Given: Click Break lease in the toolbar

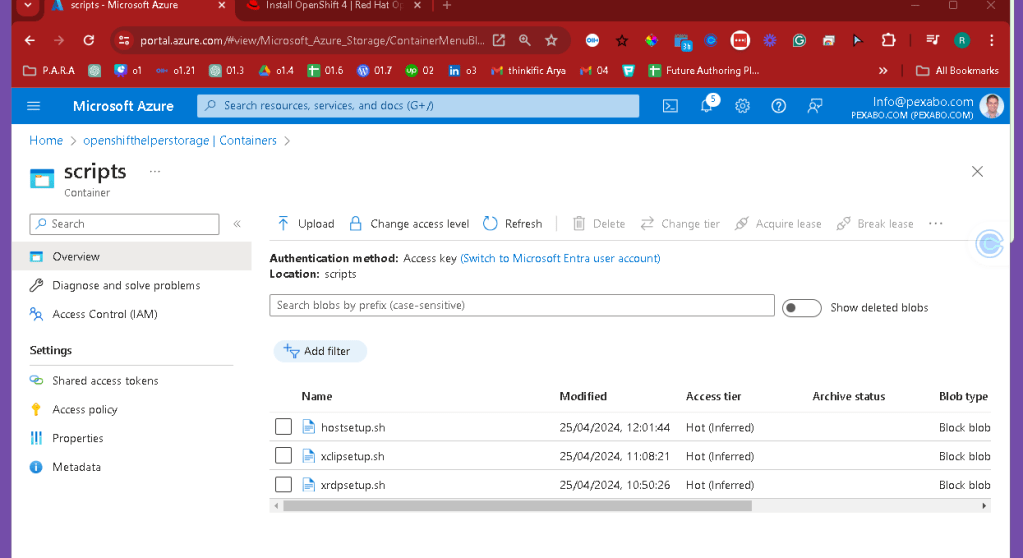Looking at the screenshot, I should pos(875,224).
